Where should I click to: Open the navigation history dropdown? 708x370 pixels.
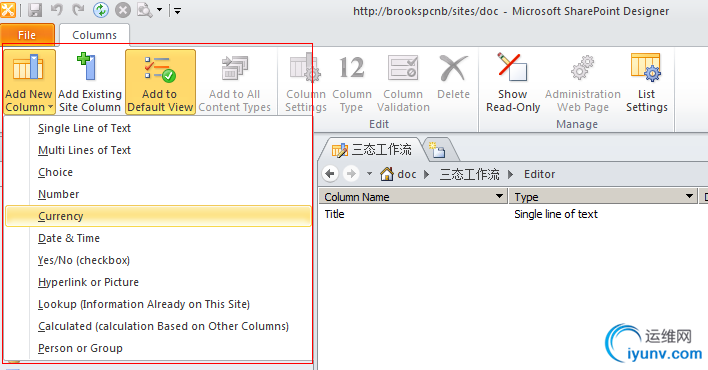[369, 174]
